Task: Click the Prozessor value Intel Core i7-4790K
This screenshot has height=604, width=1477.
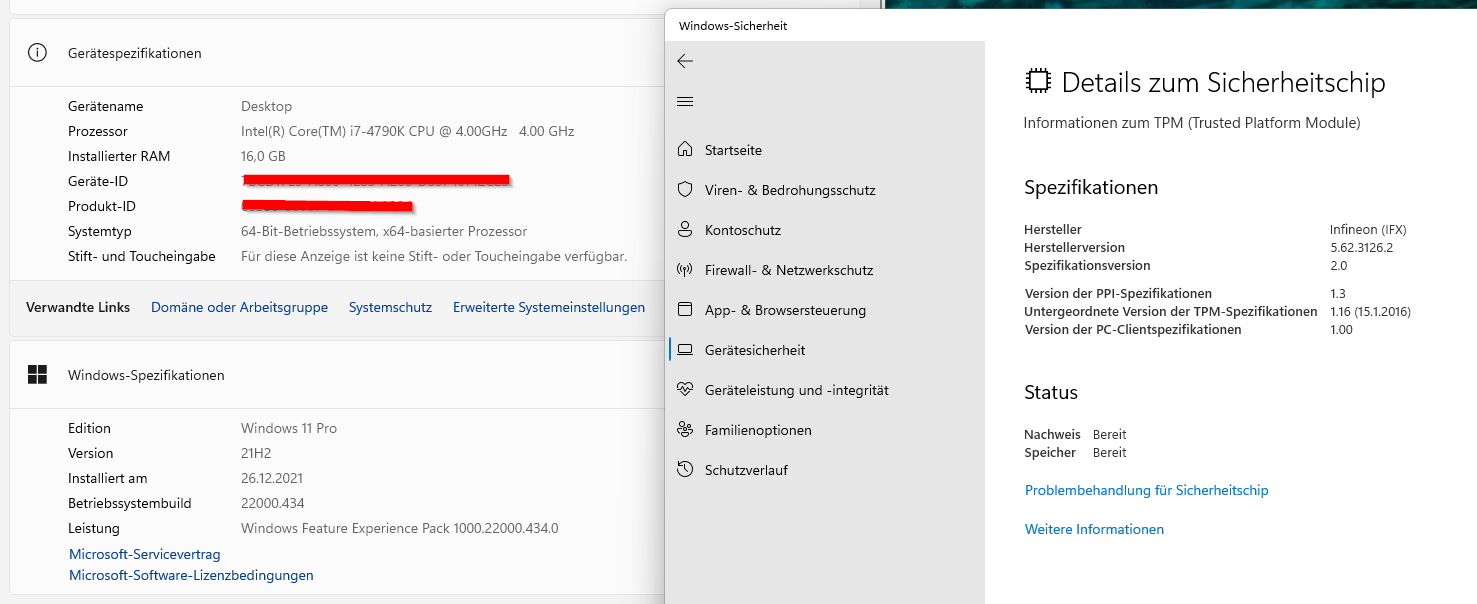Action: (x=407, y=131)
